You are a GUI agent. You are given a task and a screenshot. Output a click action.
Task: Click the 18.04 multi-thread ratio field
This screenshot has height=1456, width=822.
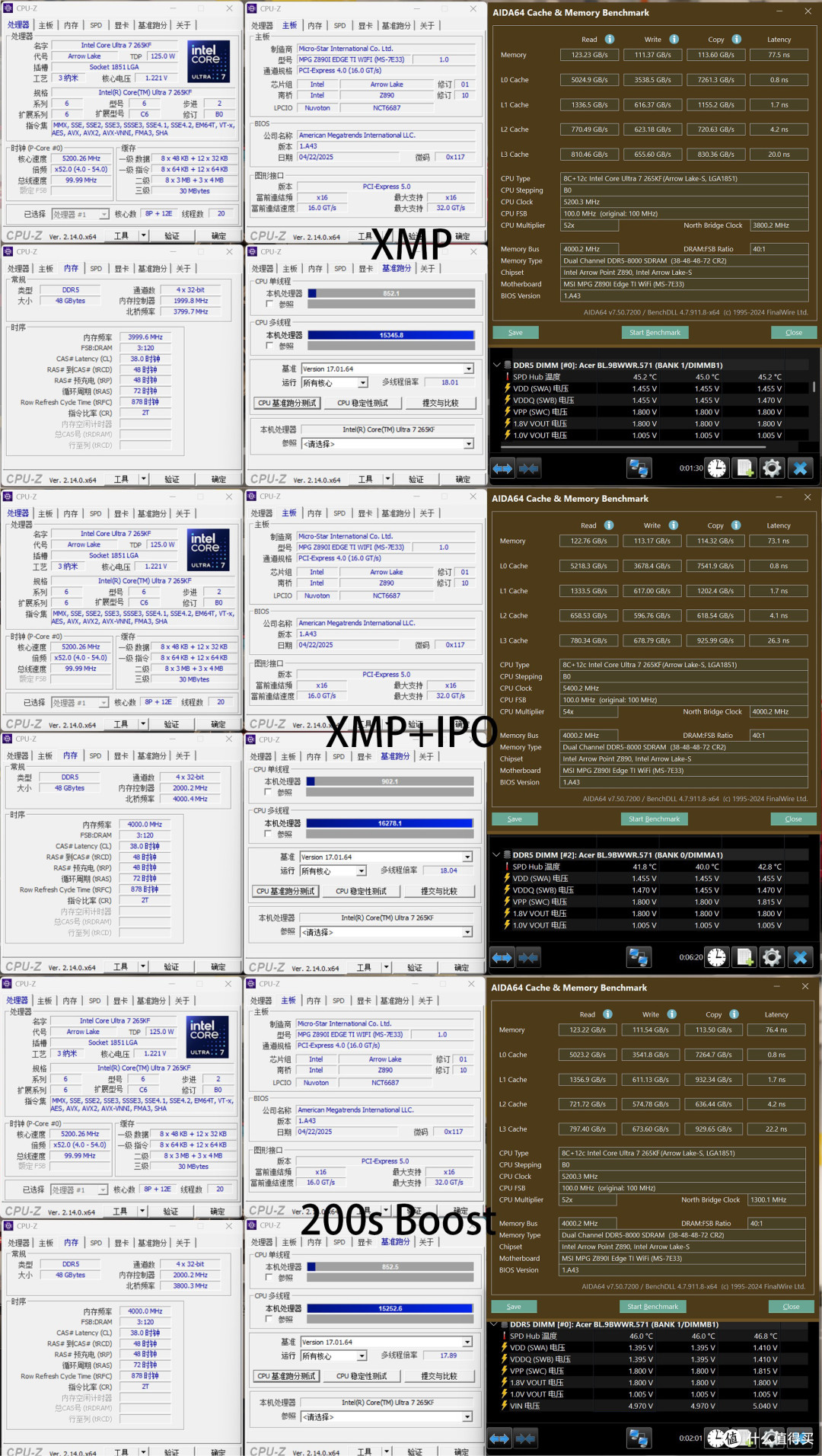[449, 870]
